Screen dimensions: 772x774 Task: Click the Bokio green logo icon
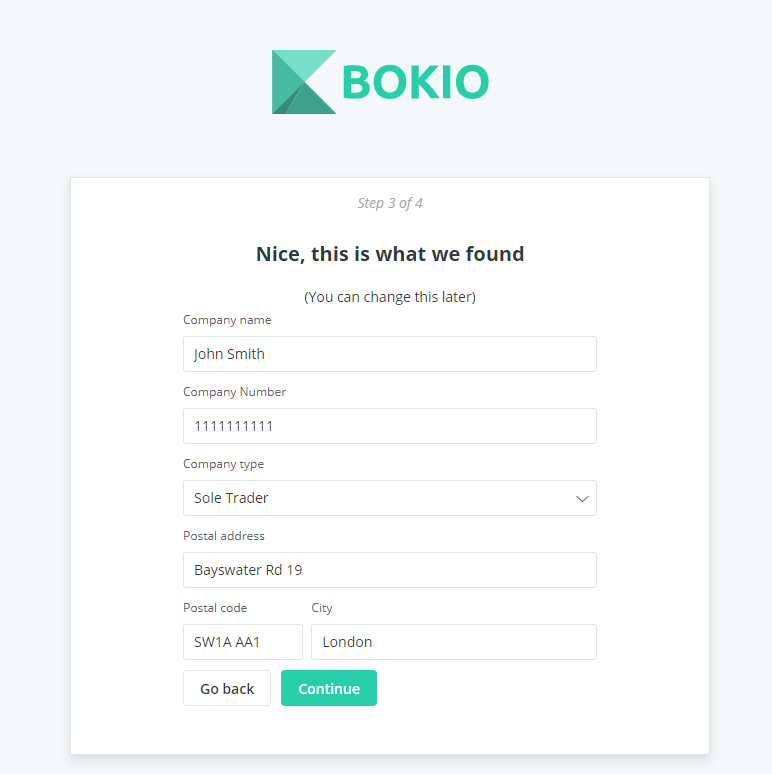[304, 82]
